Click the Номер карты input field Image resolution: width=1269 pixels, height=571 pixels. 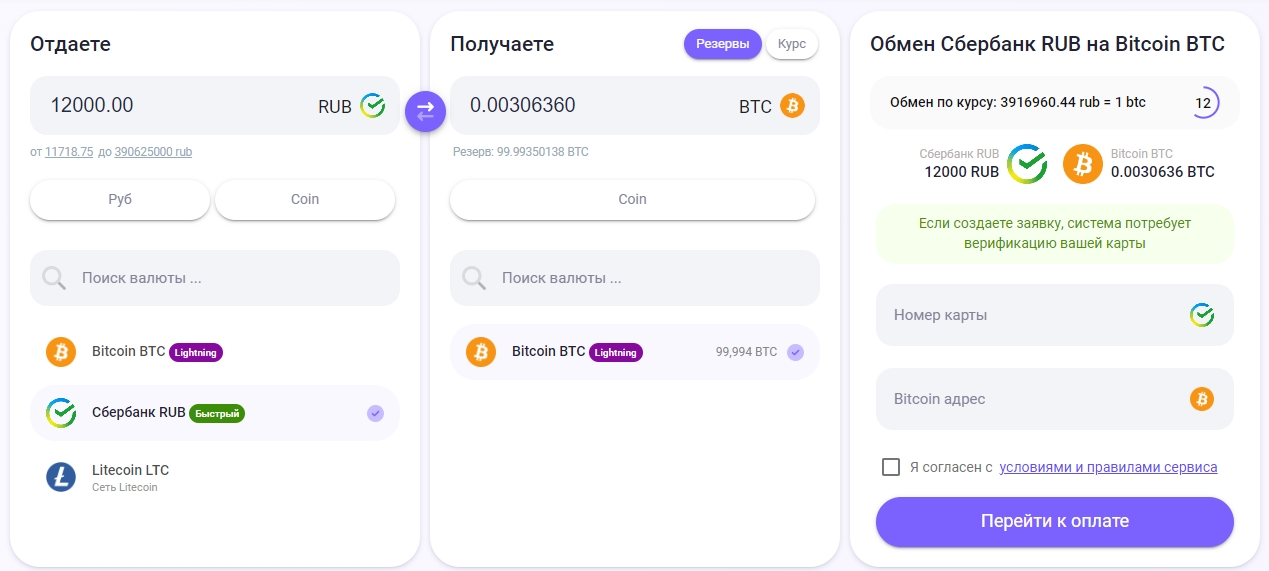1030,315
